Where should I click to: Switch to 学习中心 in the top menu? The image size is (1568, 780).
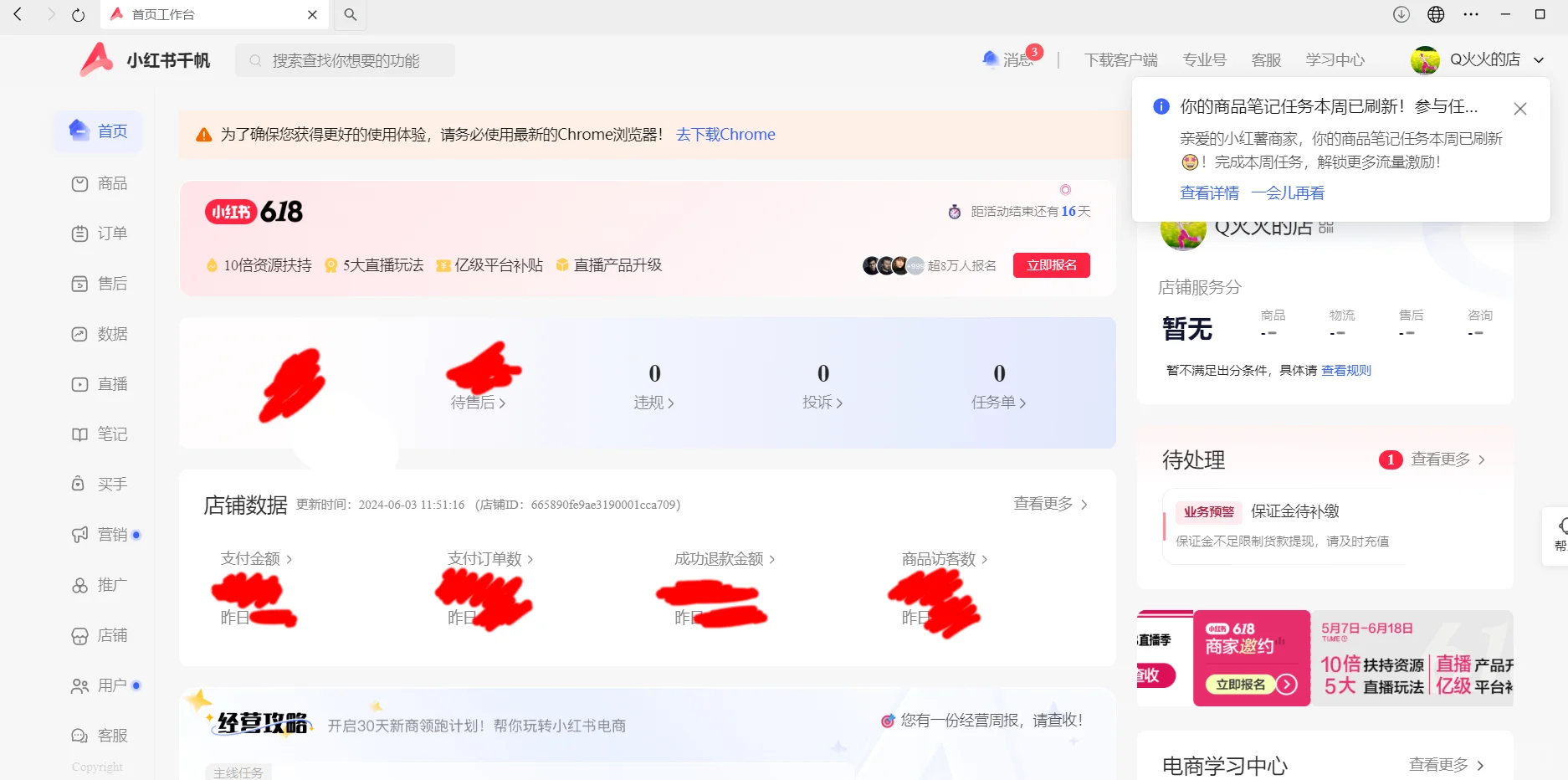(x=1335, y=59)
